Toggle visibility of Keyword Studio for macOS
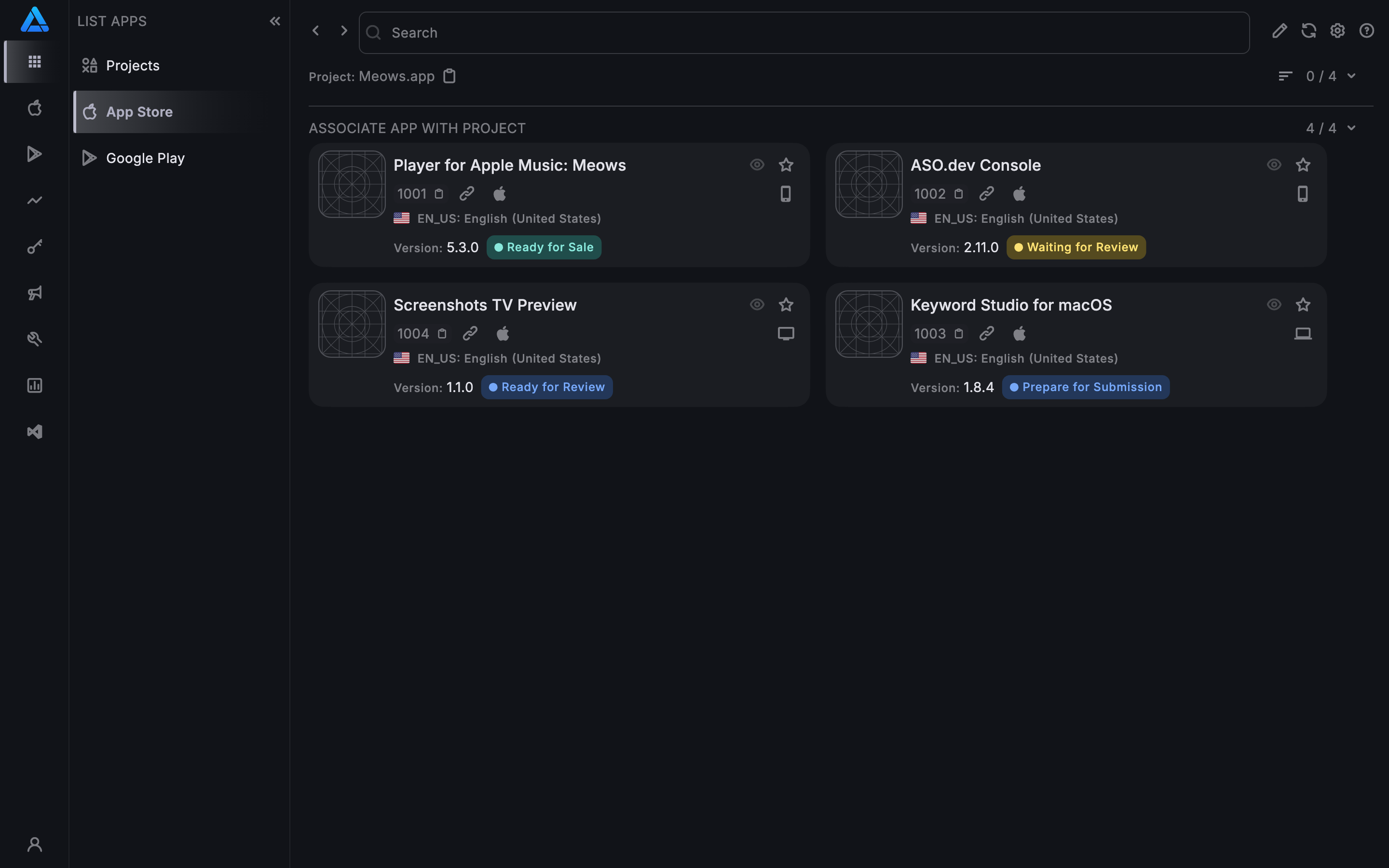 1274,304
